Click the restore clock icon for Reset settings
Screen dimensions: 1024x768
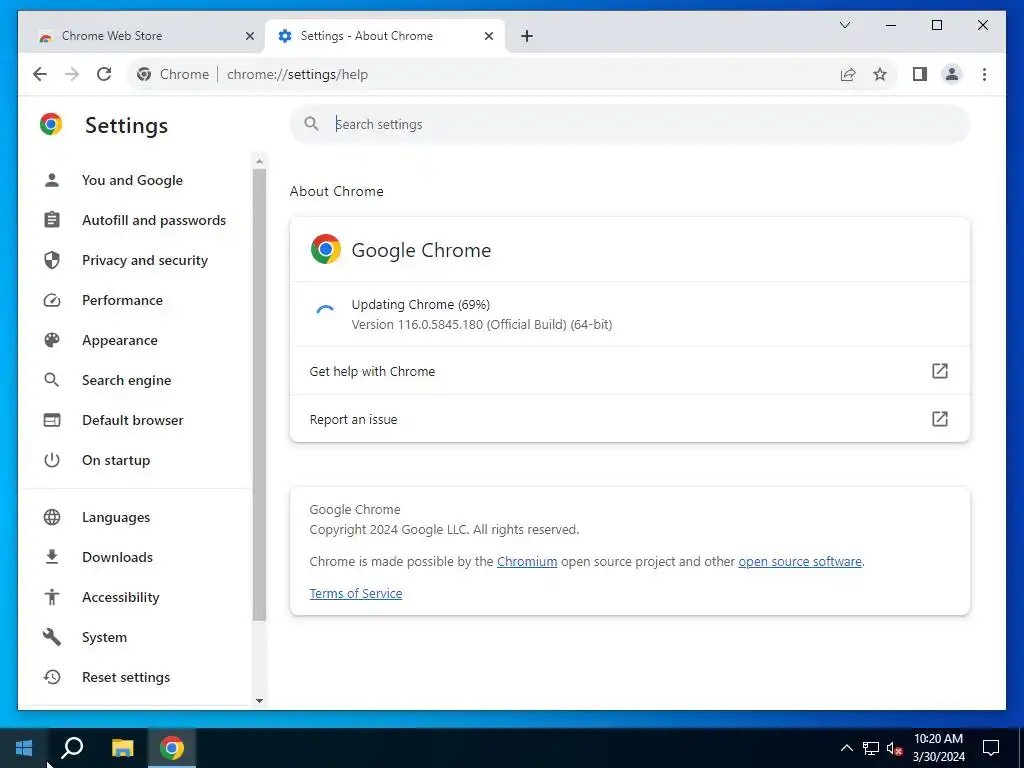(52, 677)
